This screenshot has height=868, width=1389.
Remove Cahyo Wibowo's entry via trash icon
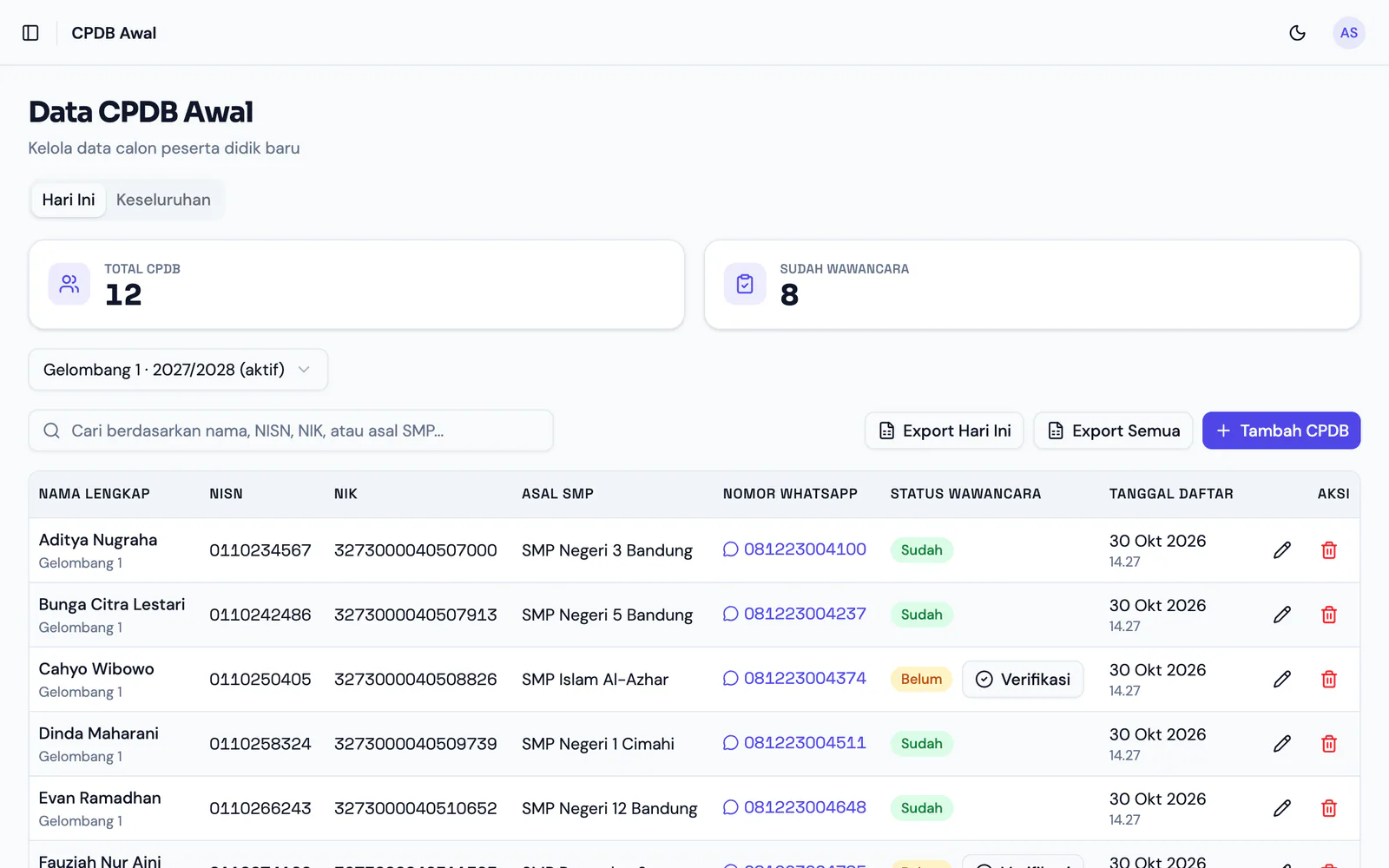1329,679
